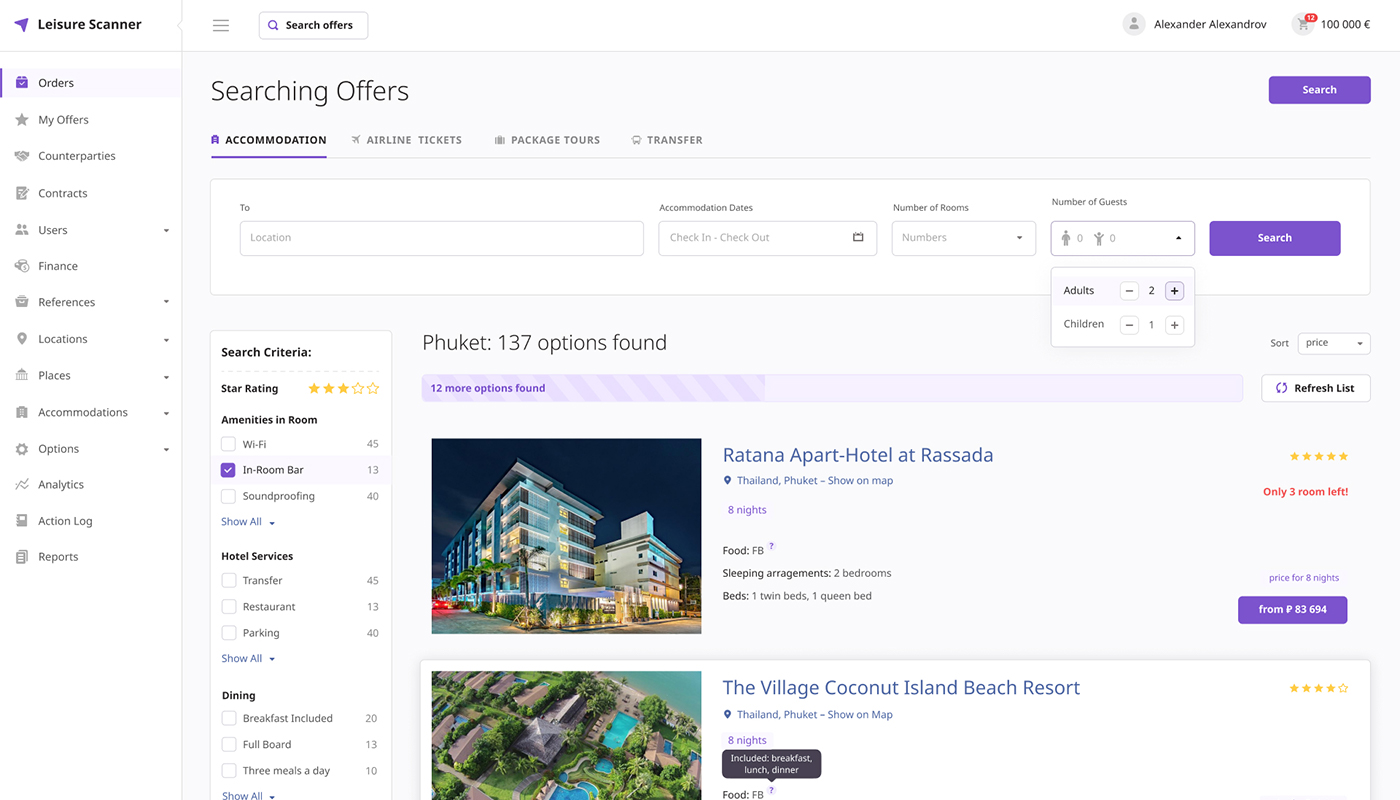
Task: Click the refresh icon in Refresh List
Action: pyautogui.click(x=1281, y=388)
